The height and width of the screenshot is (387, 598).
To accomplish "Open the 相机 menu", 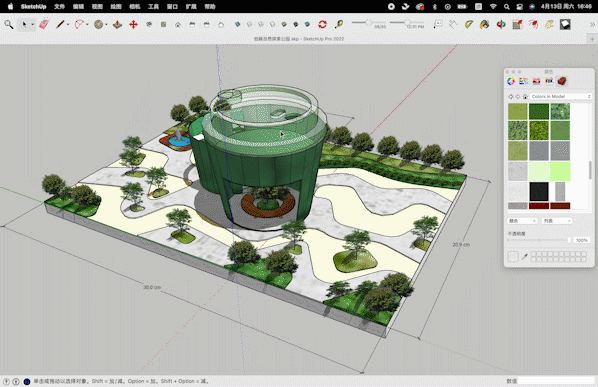I will pos(135,6).
